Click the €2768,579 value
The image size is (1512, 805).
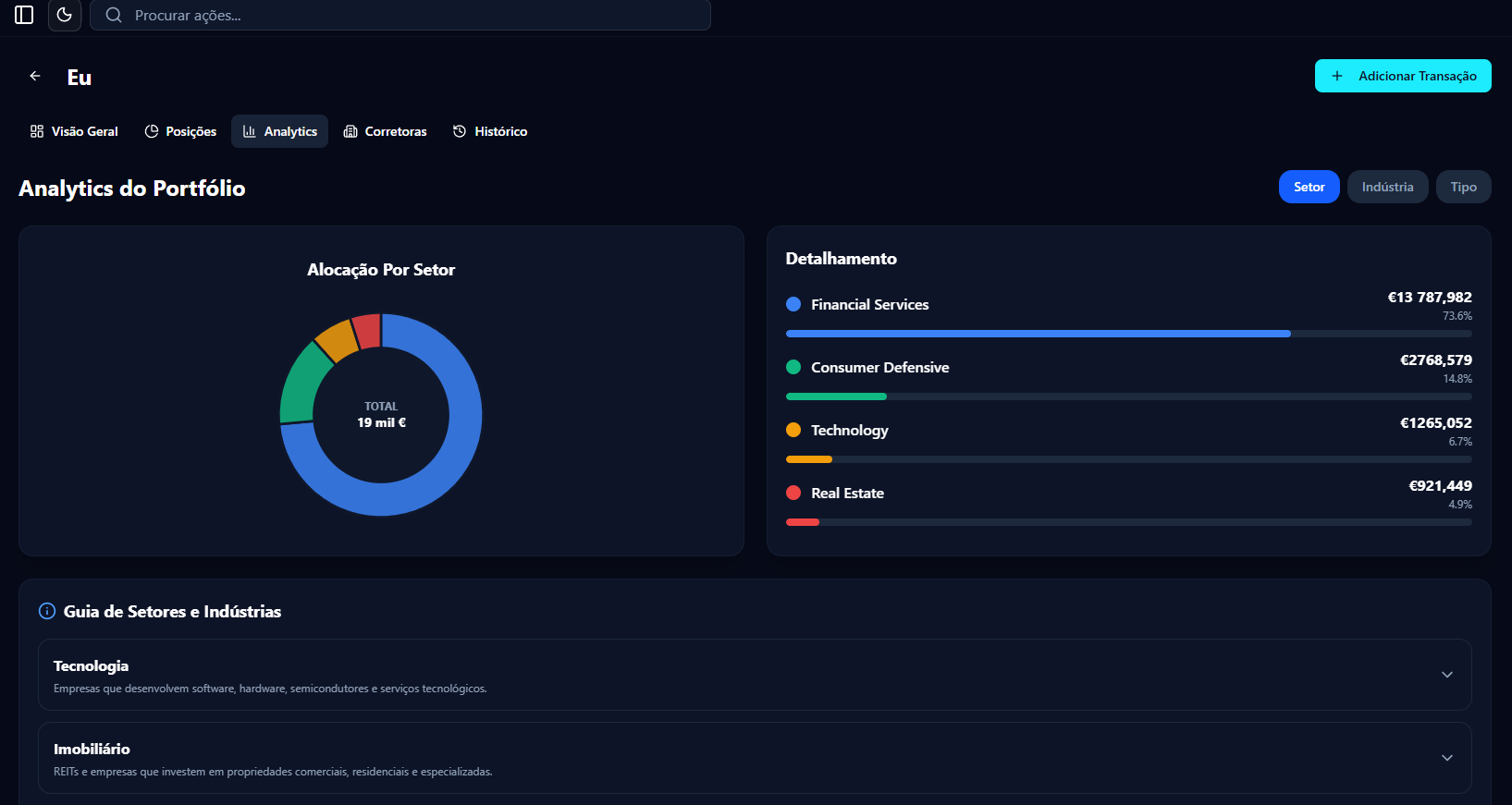point(1436,360)
